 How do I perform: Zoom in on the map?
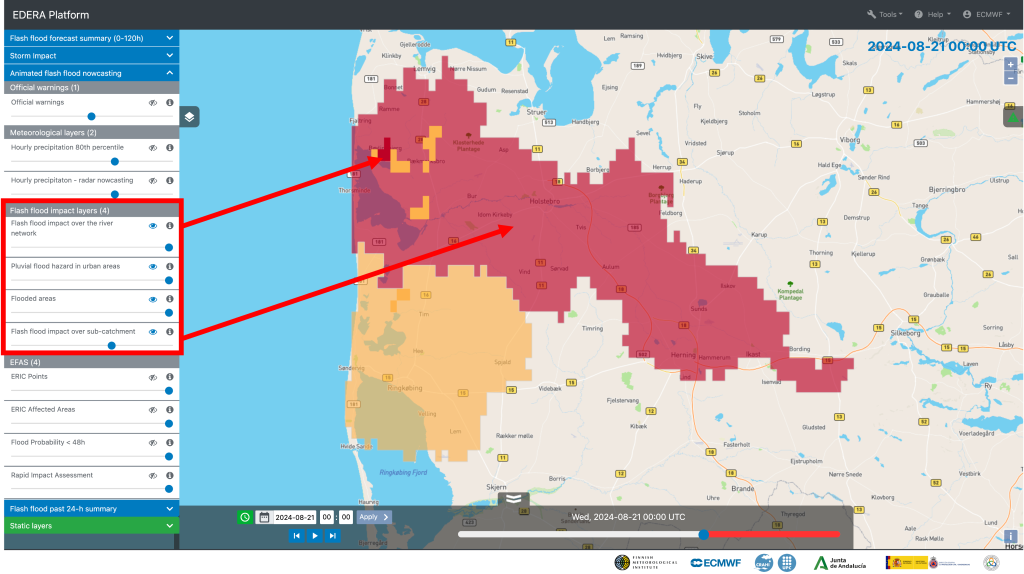[1011, 65]
